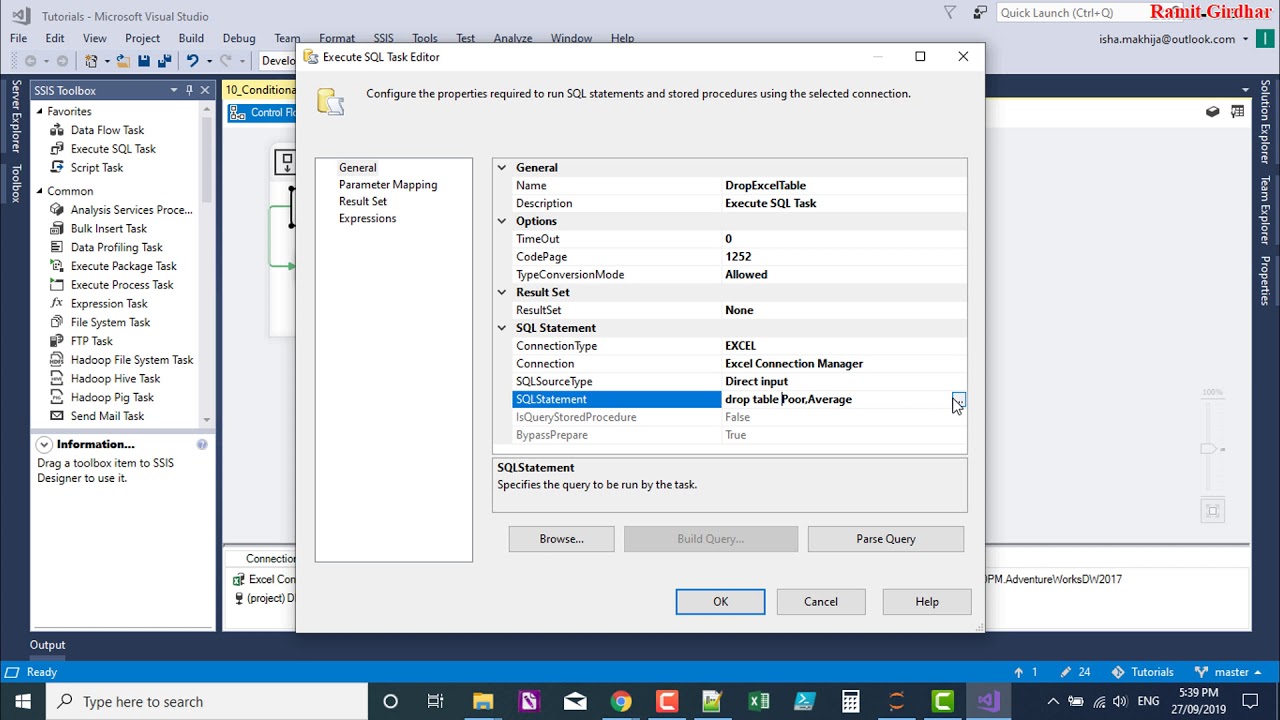This screenshot has height=720, width=1280.
Task: Open Google Chrome from the taskbar
Action: click(621, 701)
